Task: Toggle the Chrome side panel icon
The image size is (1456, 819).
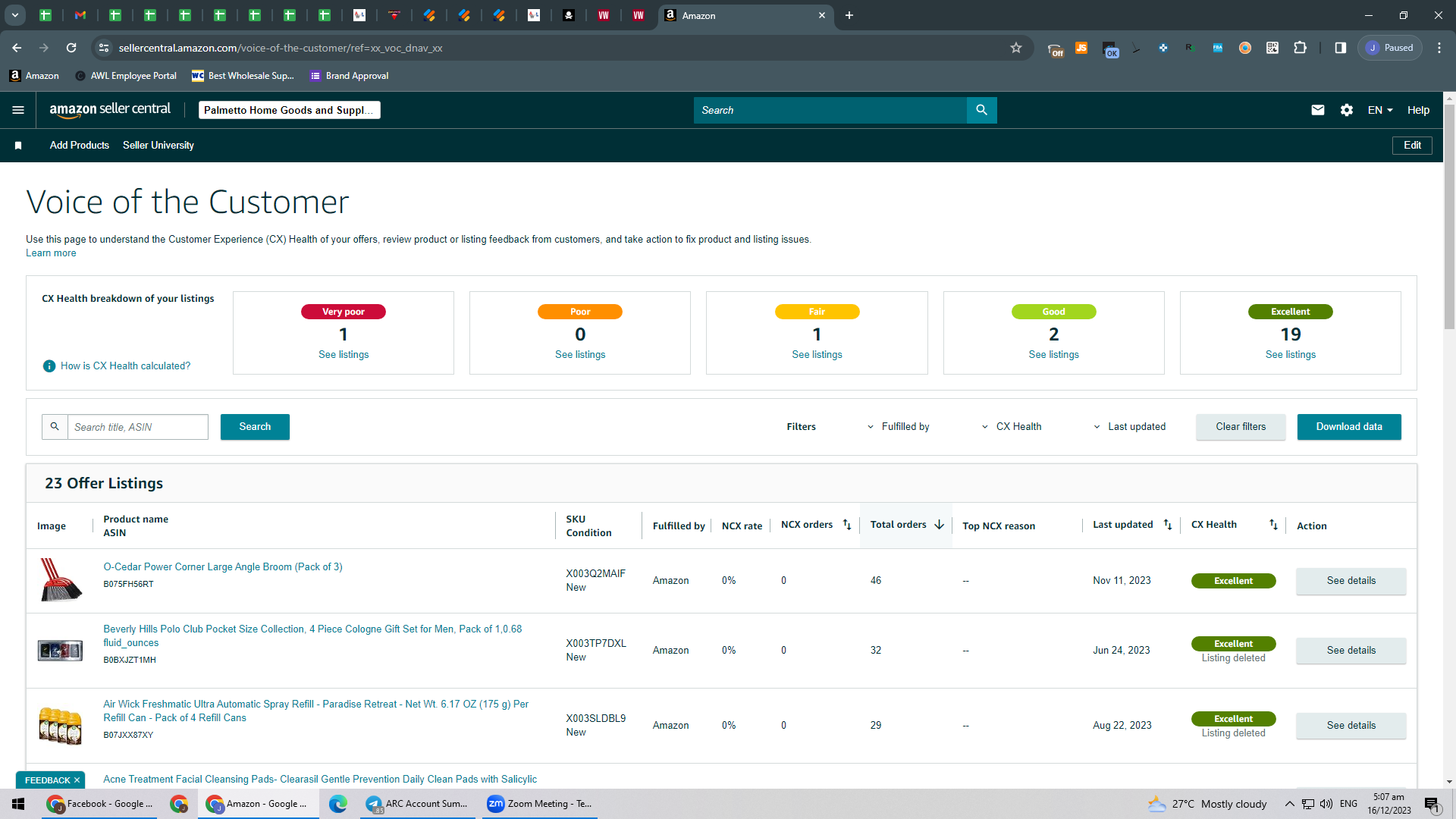Action: point(1341,48)
